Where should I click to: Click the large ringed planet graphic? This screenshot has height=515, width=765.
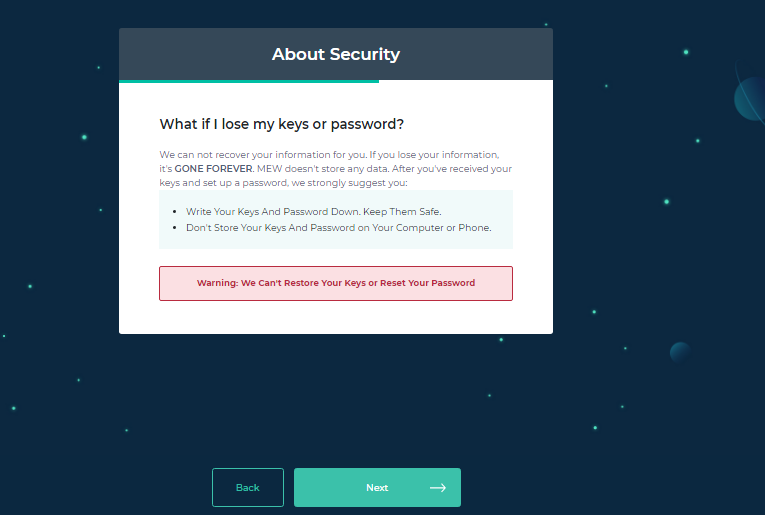pos(750,97)
